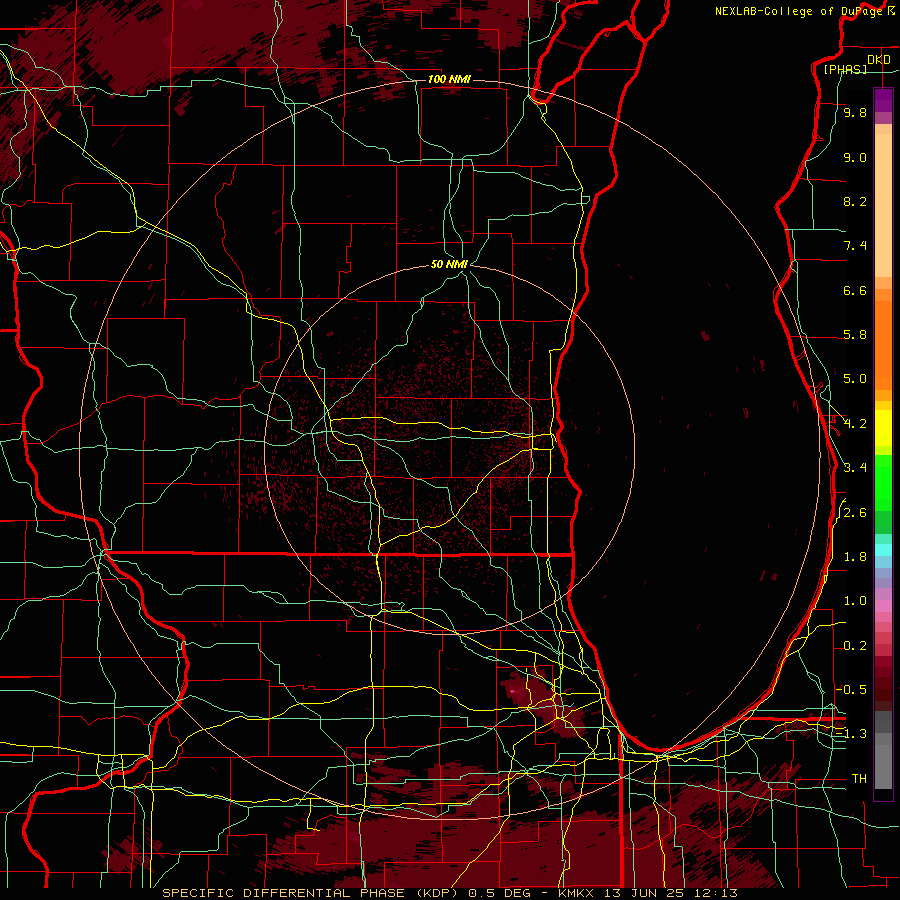Click the DKD label above the color scale

click(x=878, y=60)
